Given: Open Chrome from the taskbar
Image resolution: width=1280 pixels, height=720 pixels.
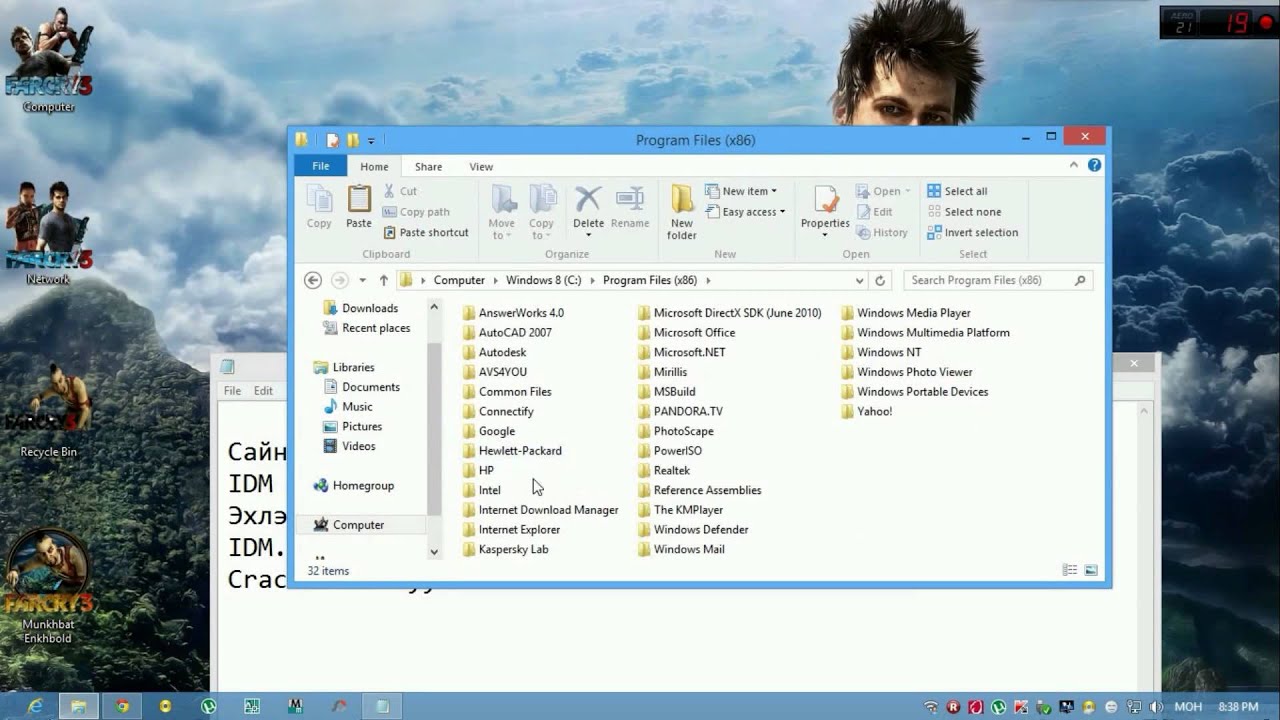Looking at the screenshot, I should [x=122, y=706].
